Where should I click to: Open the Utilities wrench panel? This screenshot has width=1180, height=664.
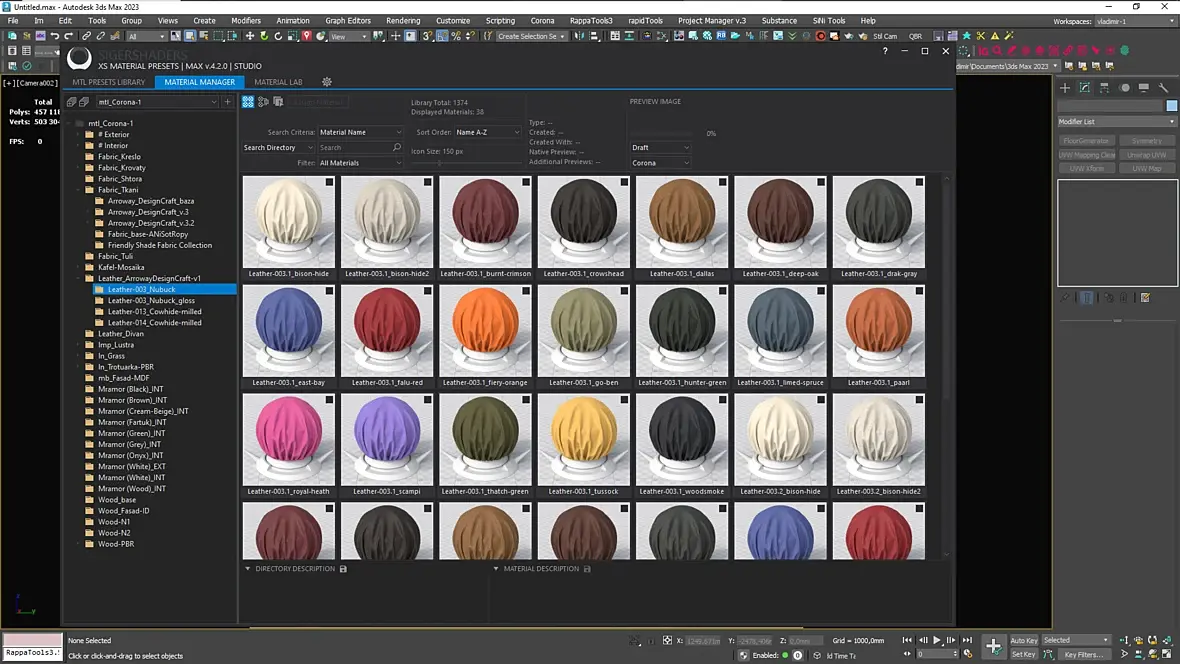[1163, 88]
